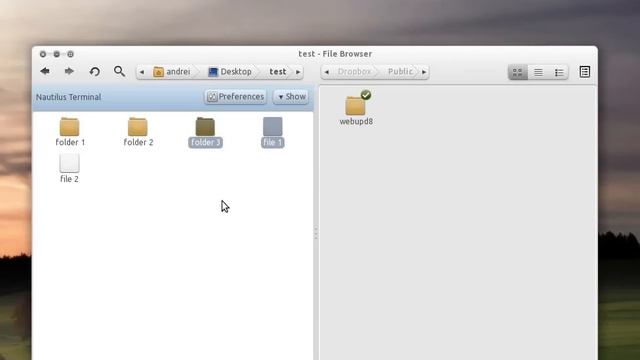
Task: Maximize the File Browser window
Action: click(x=71, y=54)
